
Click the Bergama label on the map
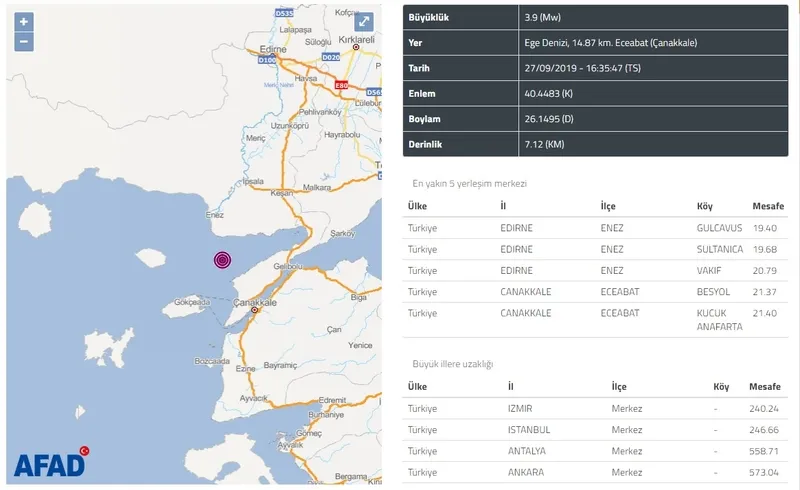(351, 477)
